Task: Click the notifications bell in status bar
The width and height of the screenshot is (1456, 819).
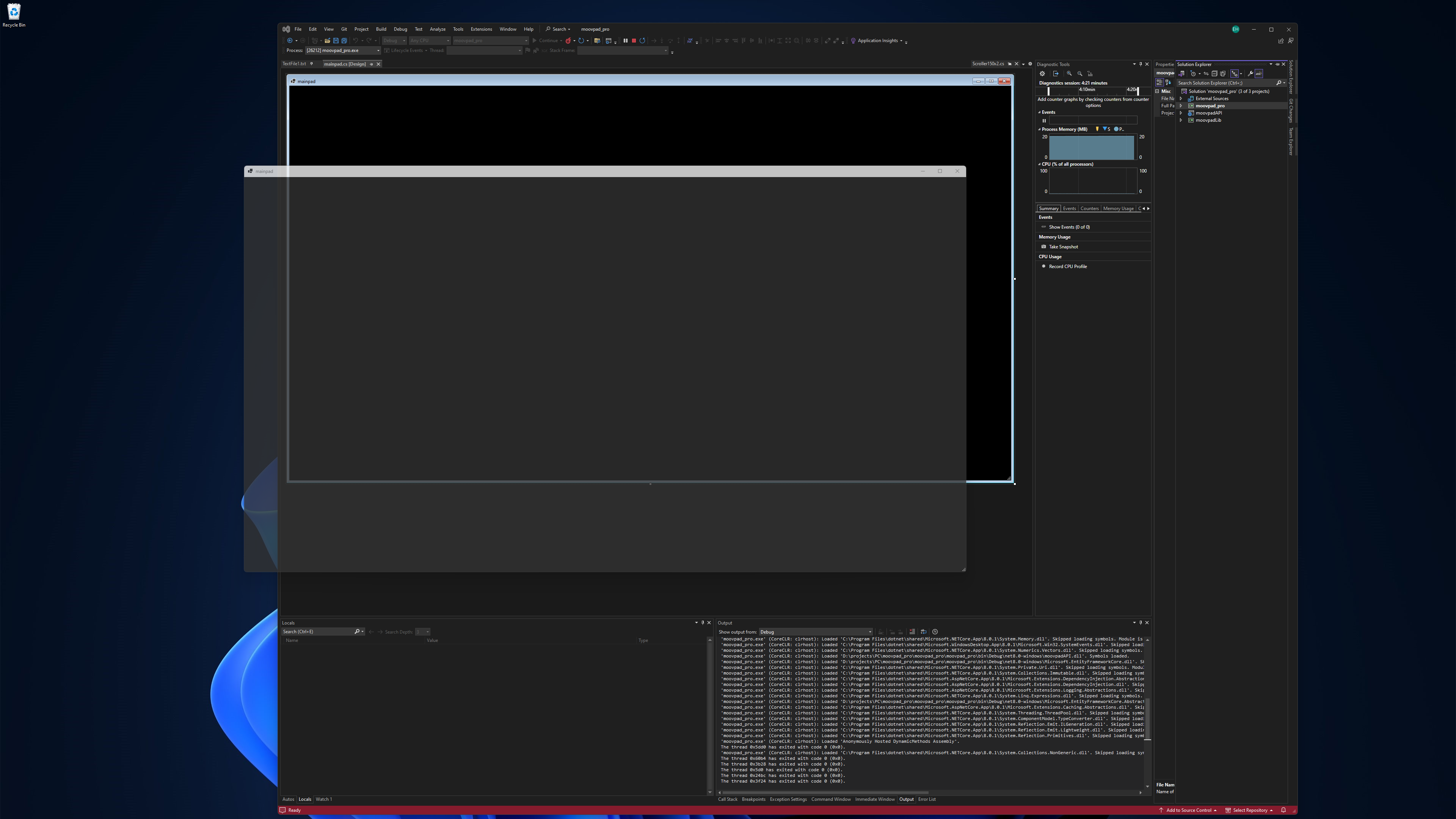Action: [x=1283, y=810]
